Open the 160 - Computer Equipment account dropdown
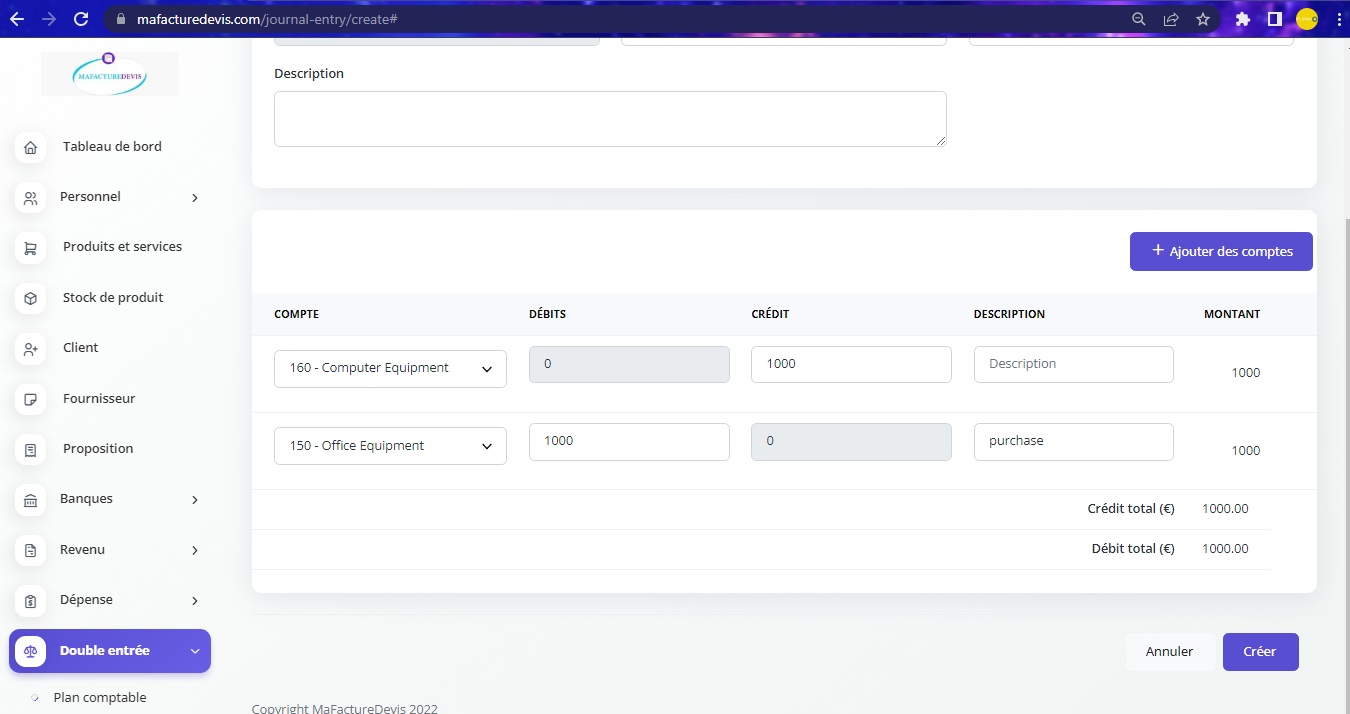This screenshot has width=1350, height=714. tap(390, 368)
